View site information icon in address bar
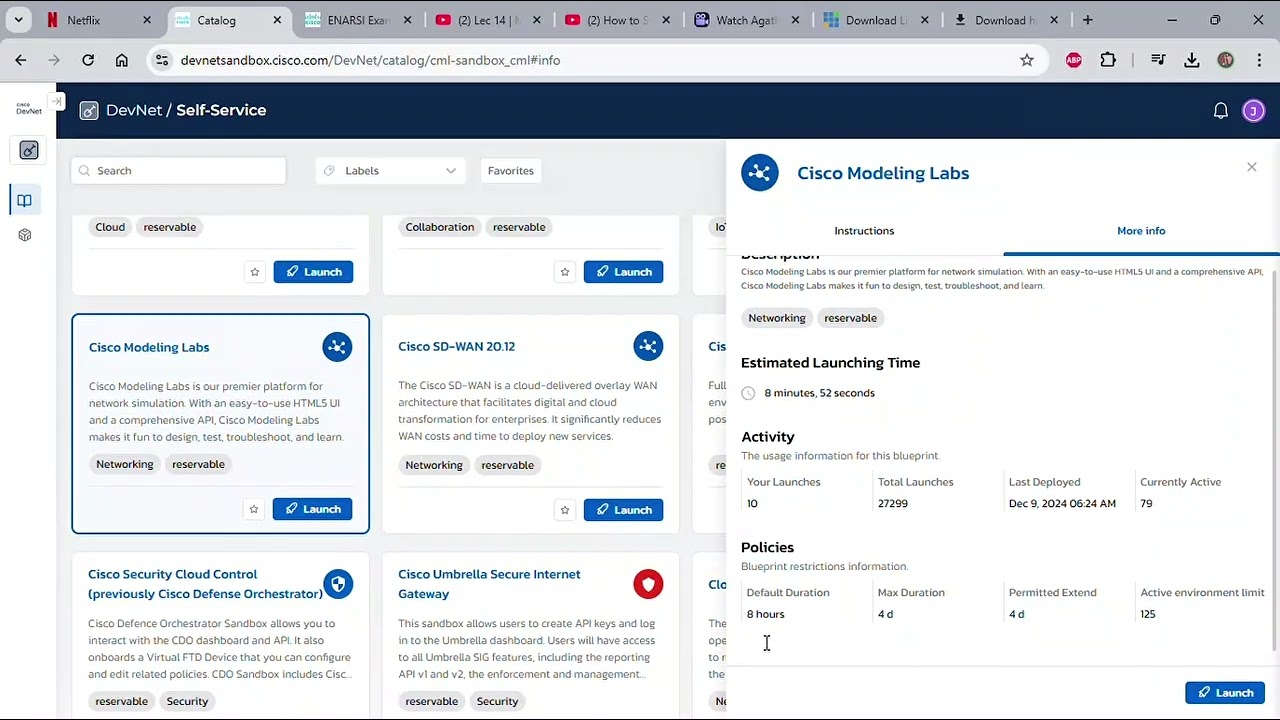1280x720 pixels. point(163,60)
